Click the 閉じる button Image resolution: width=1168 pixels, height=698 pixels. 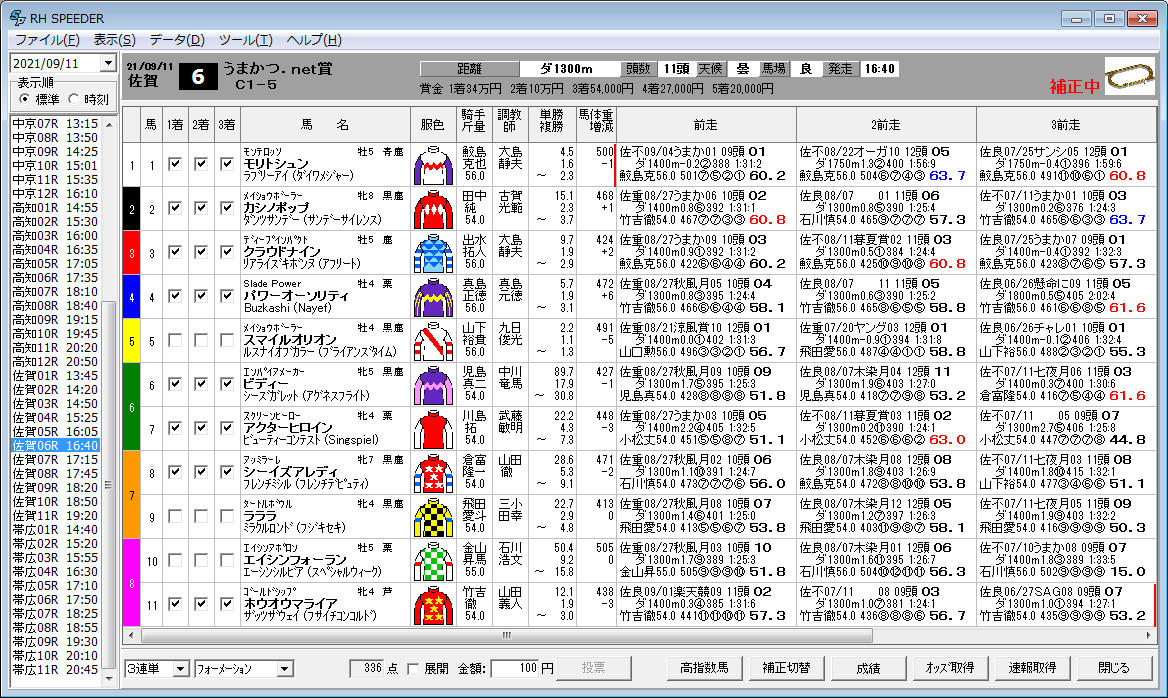tap(1114, 668)
